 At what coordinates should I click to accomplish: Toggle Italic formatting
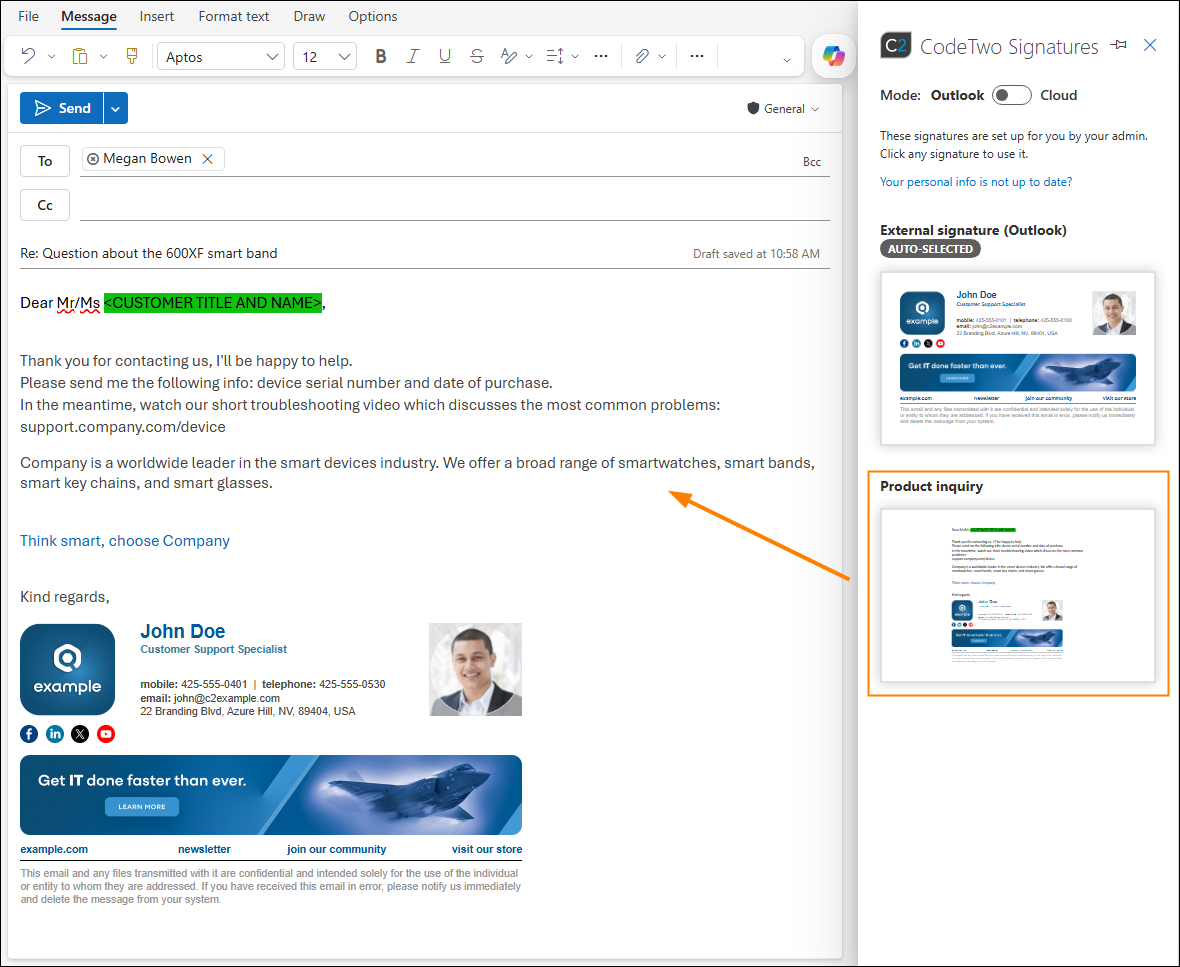point(412,56)
